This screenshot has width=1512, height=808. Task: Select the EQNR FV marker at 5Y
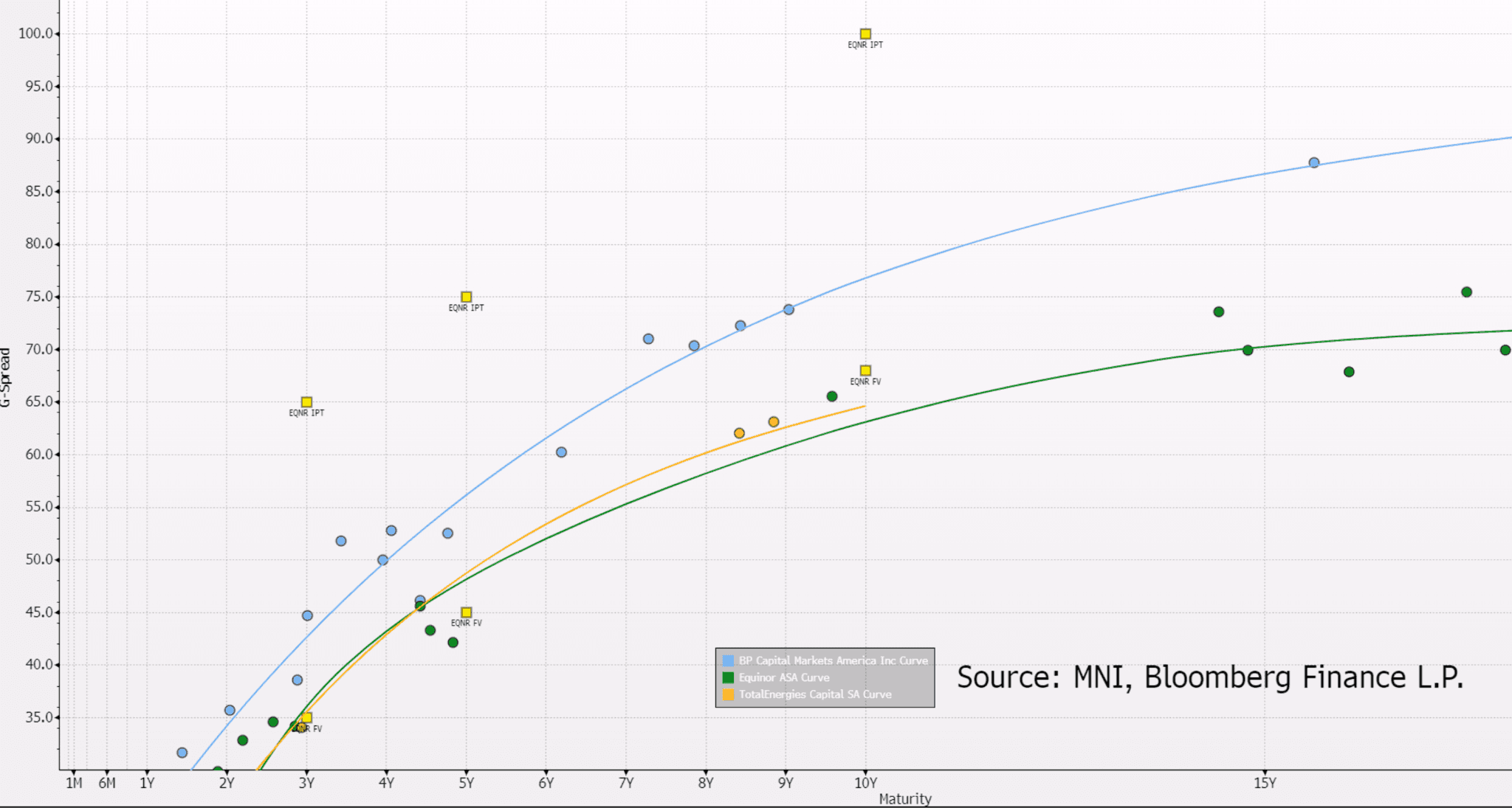466,612
